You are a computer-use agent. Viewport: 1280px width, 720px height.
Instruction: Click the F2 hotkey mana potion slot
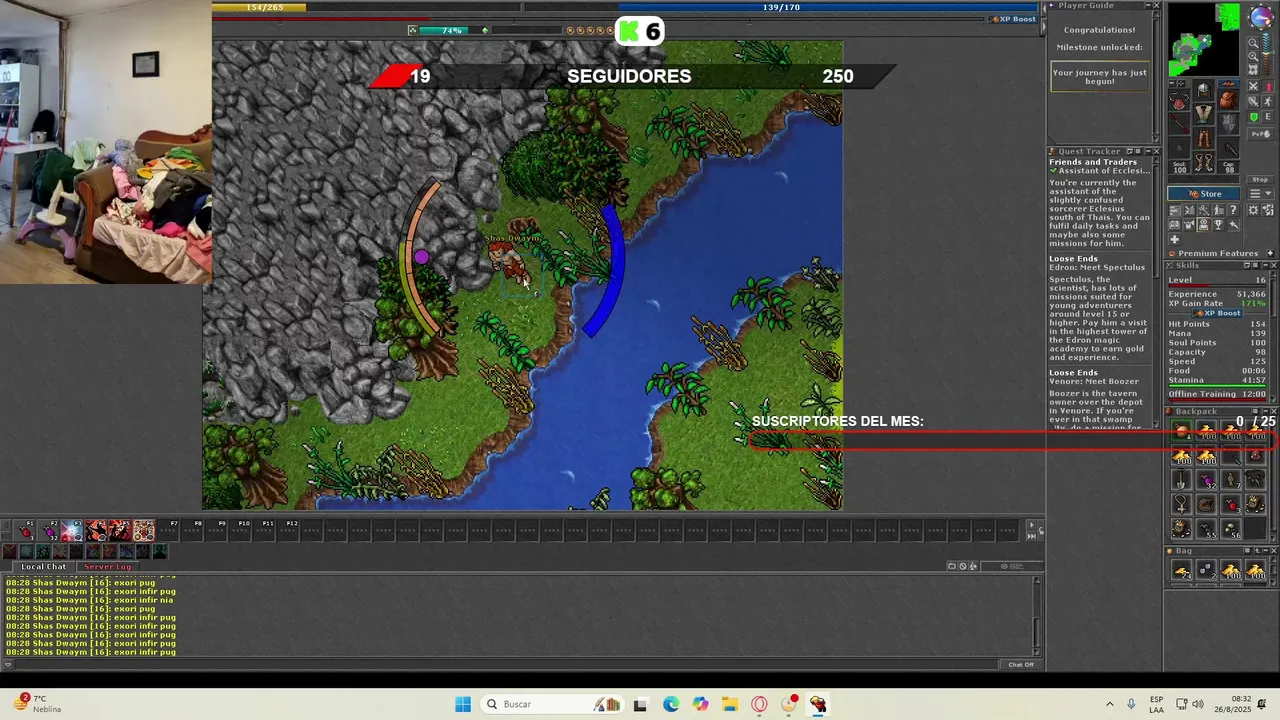[48, 530]
